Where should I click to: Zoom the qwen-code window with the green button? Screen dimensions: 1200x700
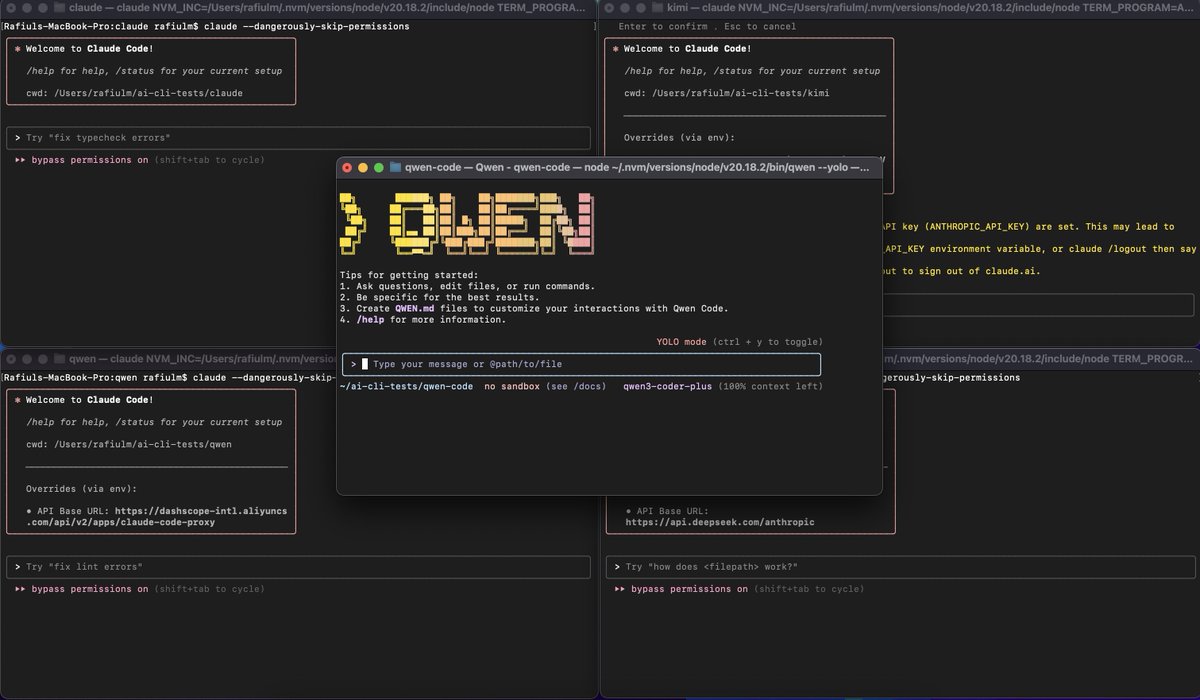379,167
